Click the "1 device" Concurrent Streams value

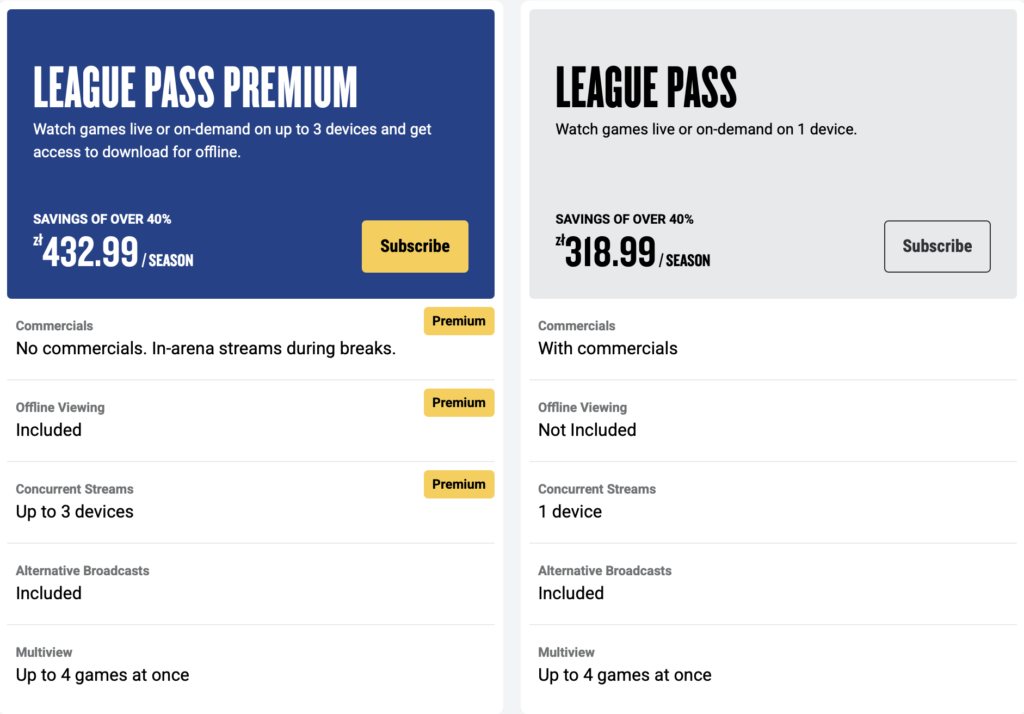click(570, 511)
